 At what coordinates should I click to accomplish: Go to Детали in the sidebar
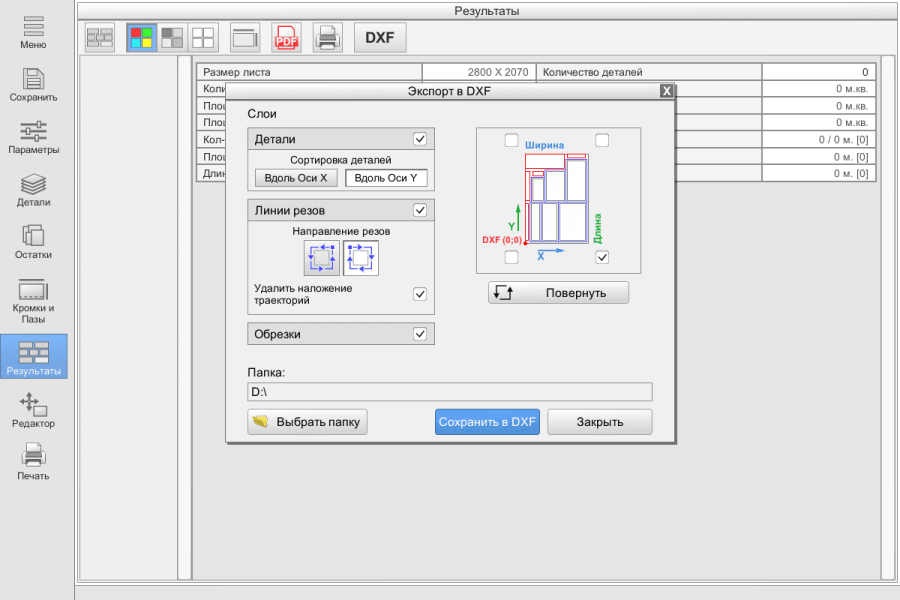(x=33, y=190)
